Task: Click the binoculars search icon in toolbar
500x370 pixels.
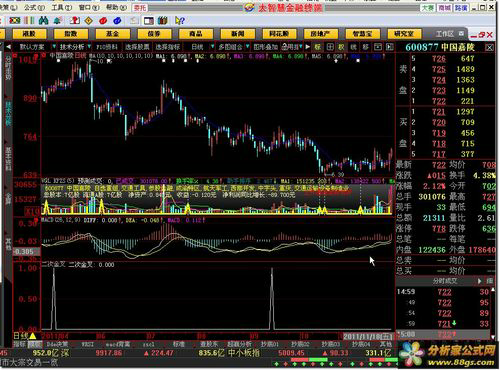Action: coord(43,21)
